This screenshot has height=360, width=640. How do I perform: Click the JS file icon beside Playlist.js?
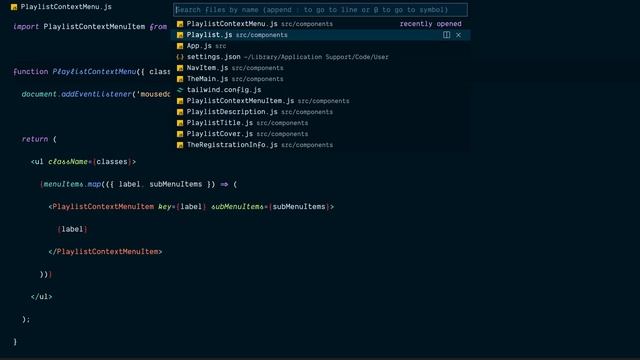(x=180, y=35)
